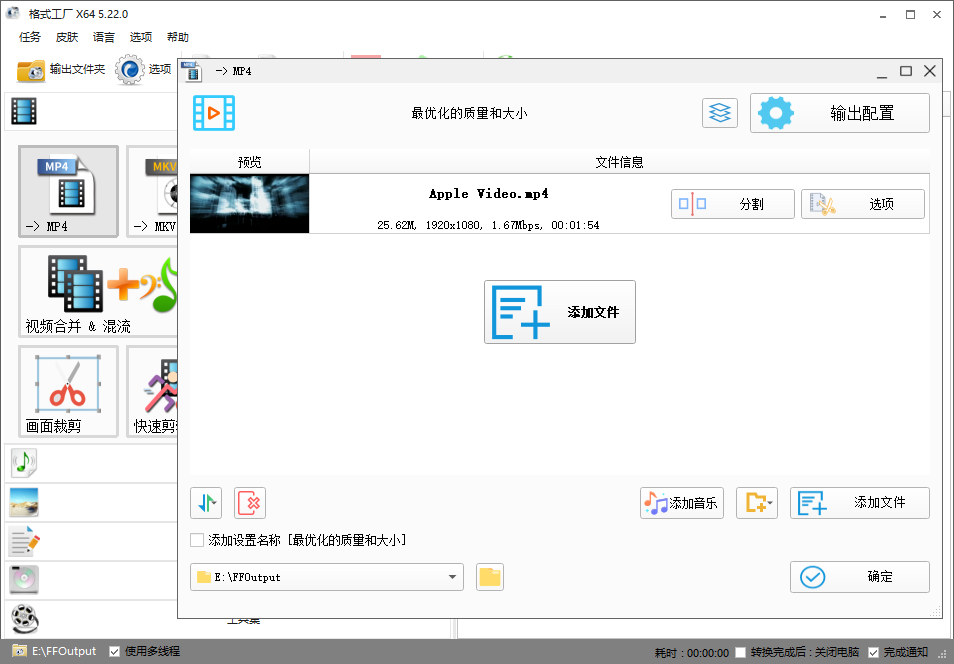Click the 选项 gear toolbar button
Screen dimensions: 954x664
(144, 70)
